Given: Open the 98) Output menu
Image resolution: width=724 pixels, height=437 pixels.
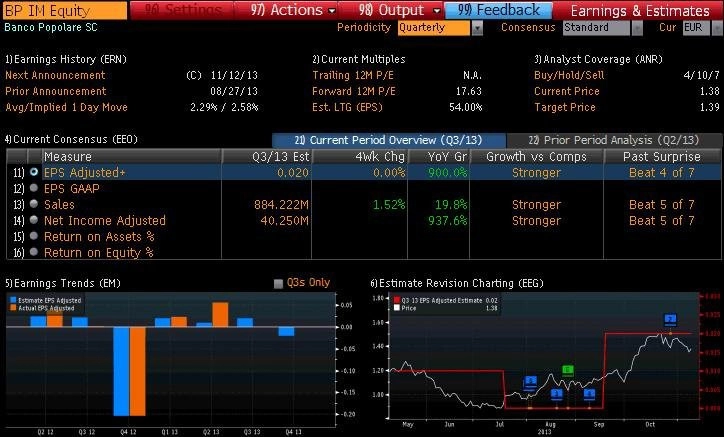Looking at the screenshot, I should coord(391,10).
